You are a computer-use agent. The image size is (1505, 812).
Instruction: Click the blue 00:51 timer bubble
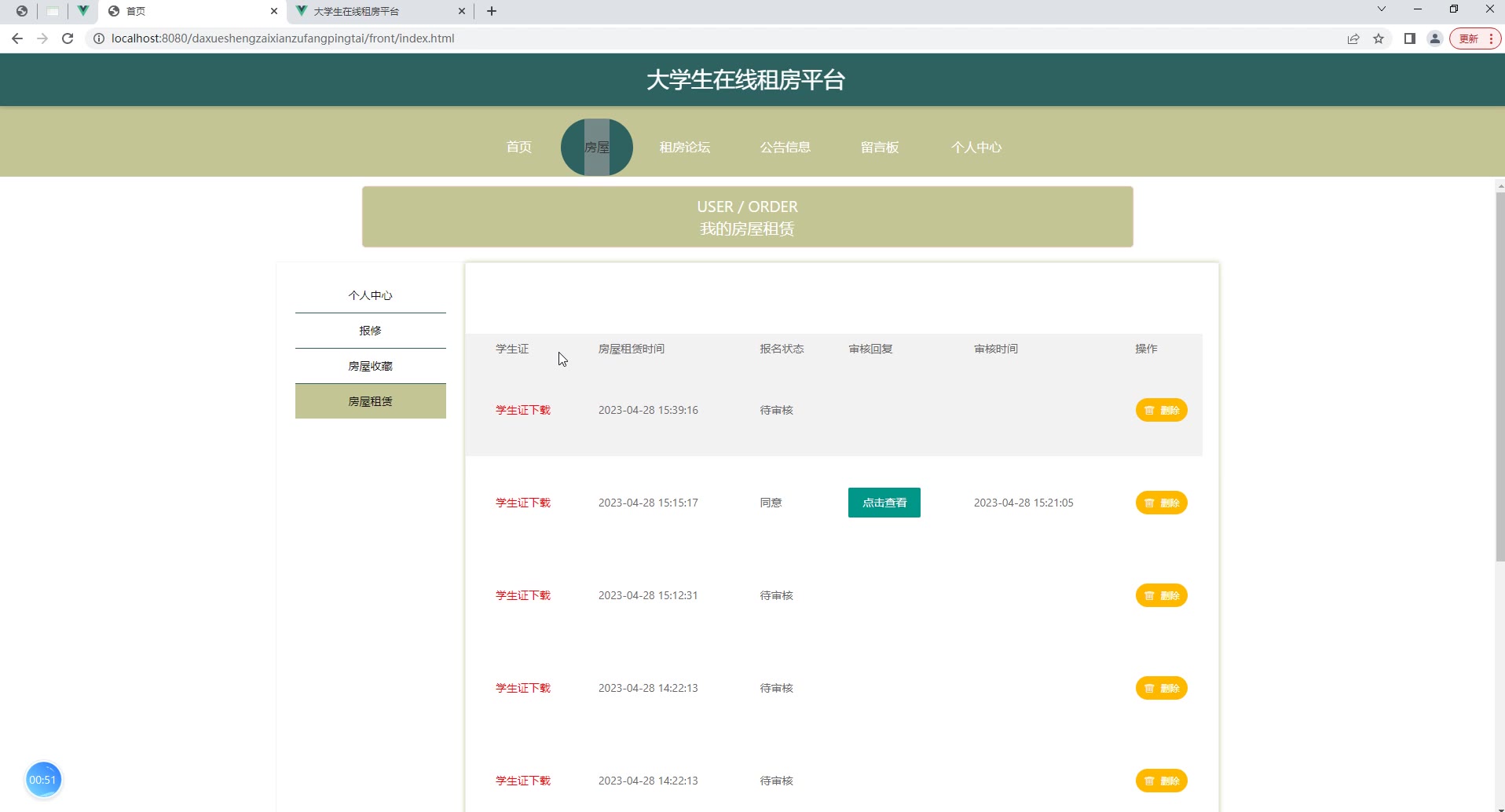[x=43, y=780]
